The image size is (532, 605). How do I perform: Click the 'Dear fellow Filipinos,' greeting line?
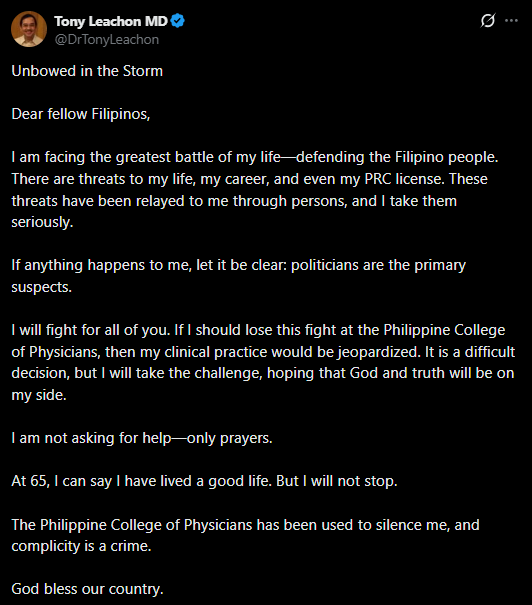click(81, 114)
